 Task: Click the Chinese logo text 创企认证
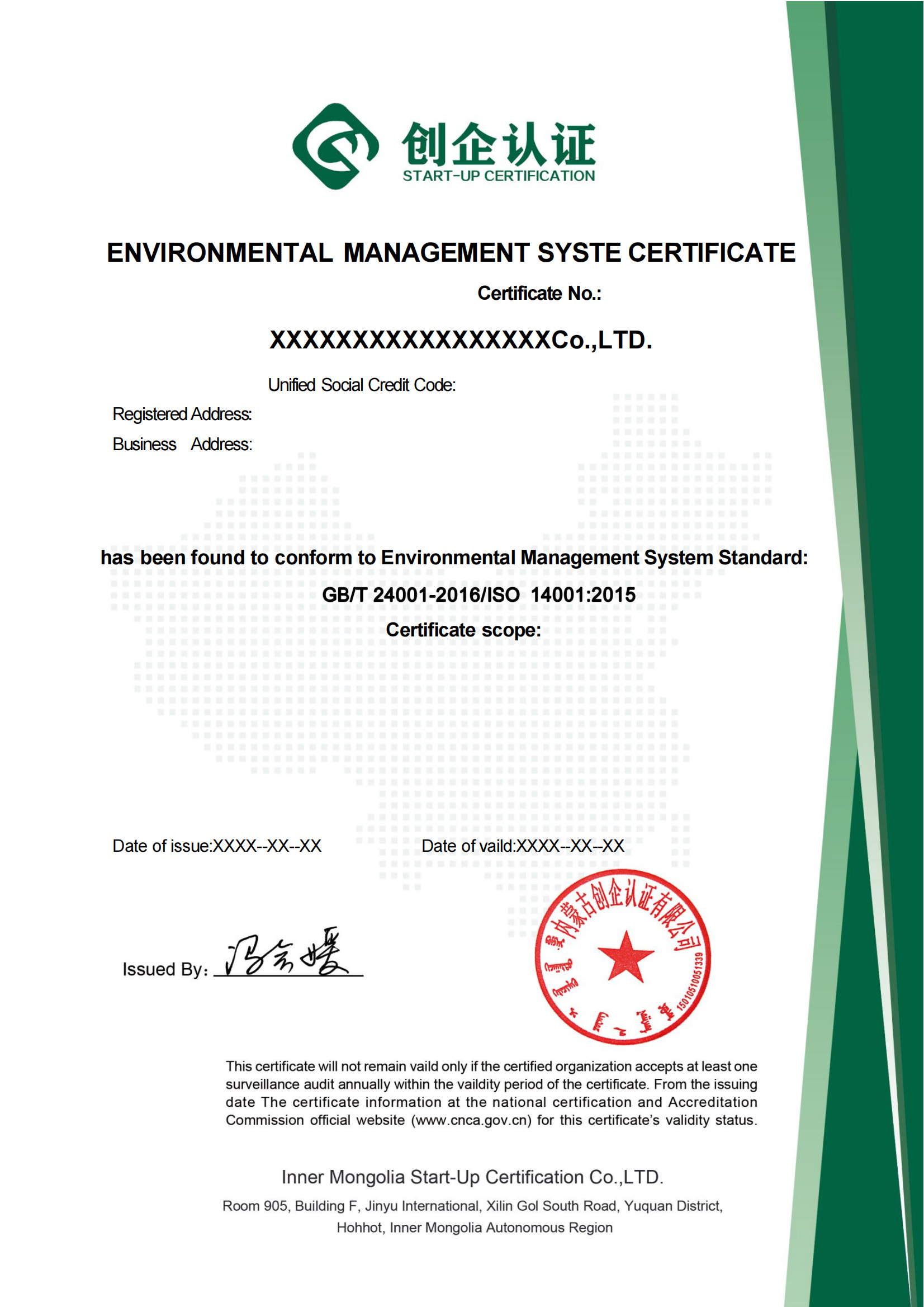(499, 143)
